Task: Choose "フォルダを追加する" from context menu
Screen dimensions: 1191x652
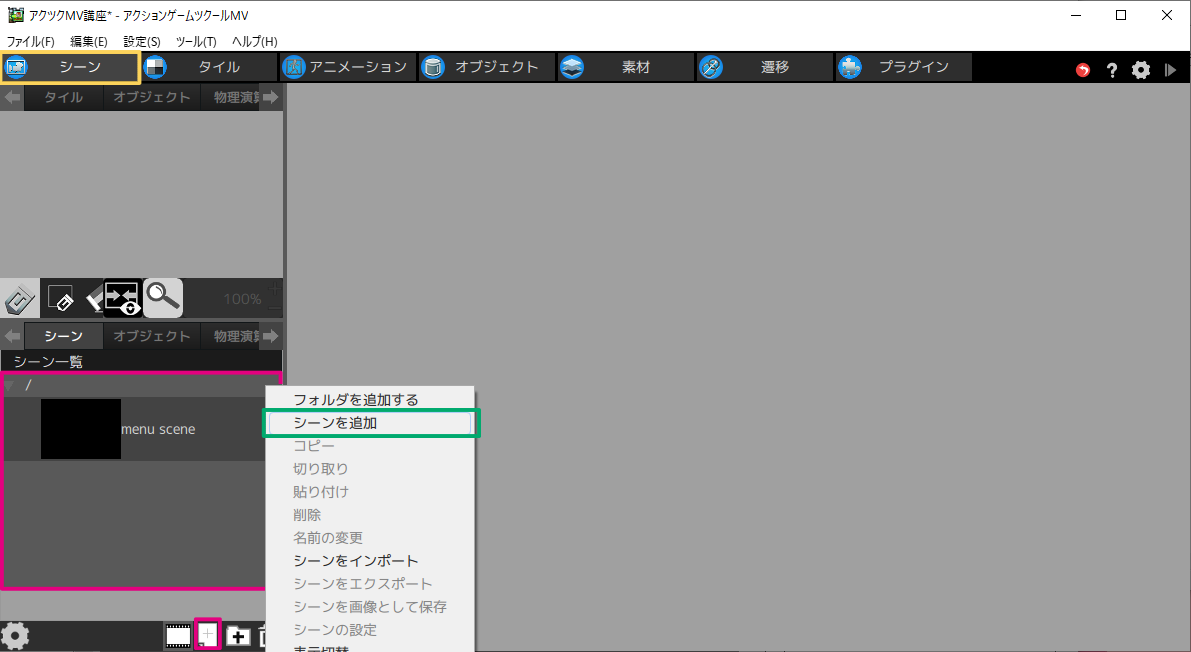Action: [355, 400]
